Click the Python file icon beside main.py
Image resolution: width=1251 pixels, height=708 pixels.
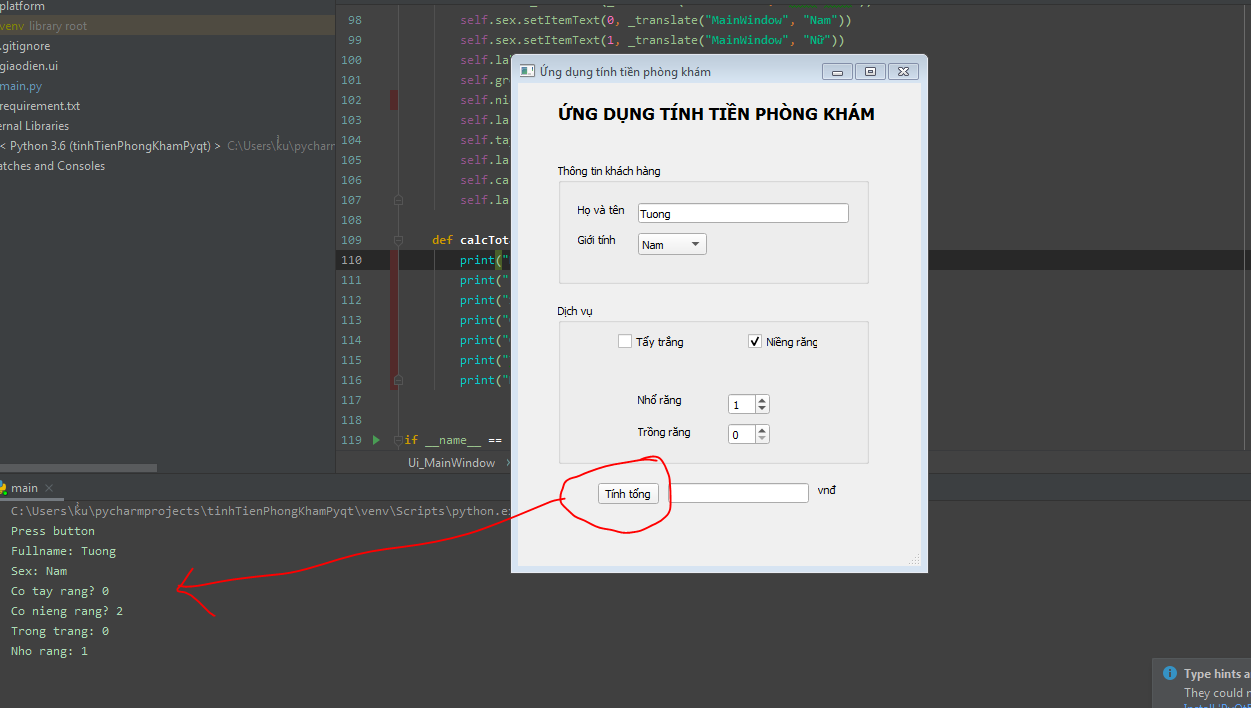click(x=2, y=86)
